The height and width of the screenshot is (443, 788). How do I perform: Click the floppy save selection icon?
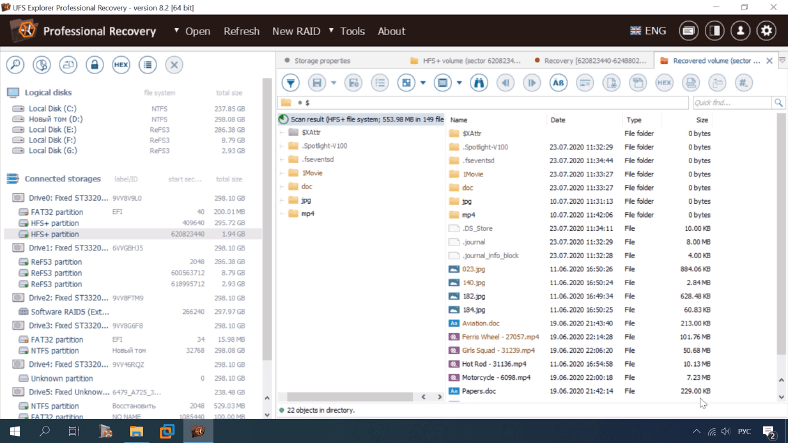point(317,83)
